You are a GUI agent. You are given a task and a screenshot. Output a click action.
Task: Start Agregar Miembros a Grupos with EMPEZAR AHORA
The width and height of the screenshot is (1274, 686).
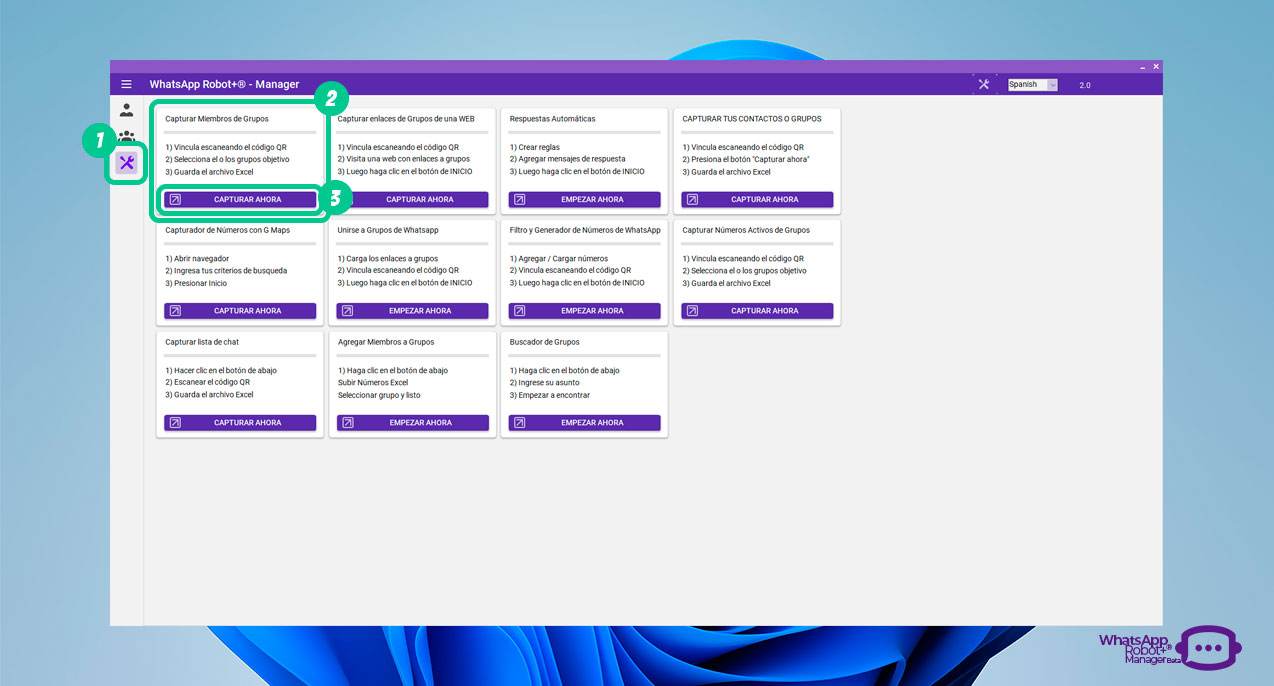click(x=412, y=422)
